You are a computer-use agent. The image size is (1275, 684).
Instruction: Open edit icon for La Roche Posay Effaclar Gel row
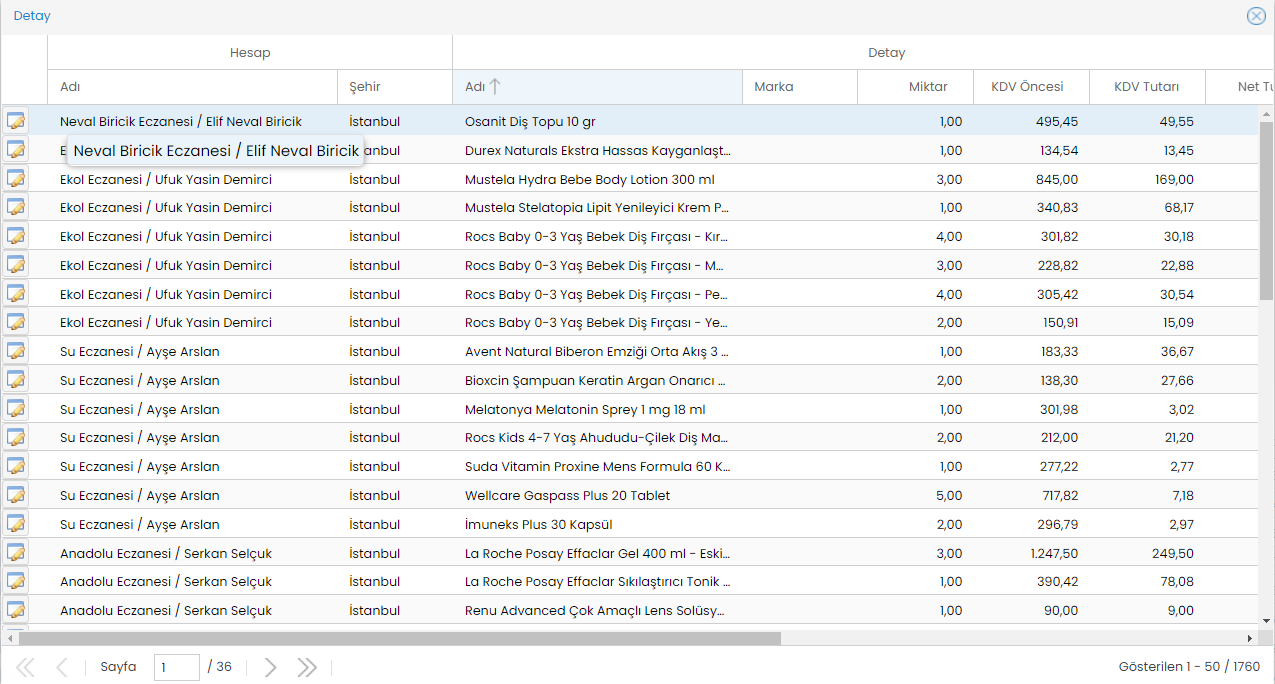click(16, 553)
